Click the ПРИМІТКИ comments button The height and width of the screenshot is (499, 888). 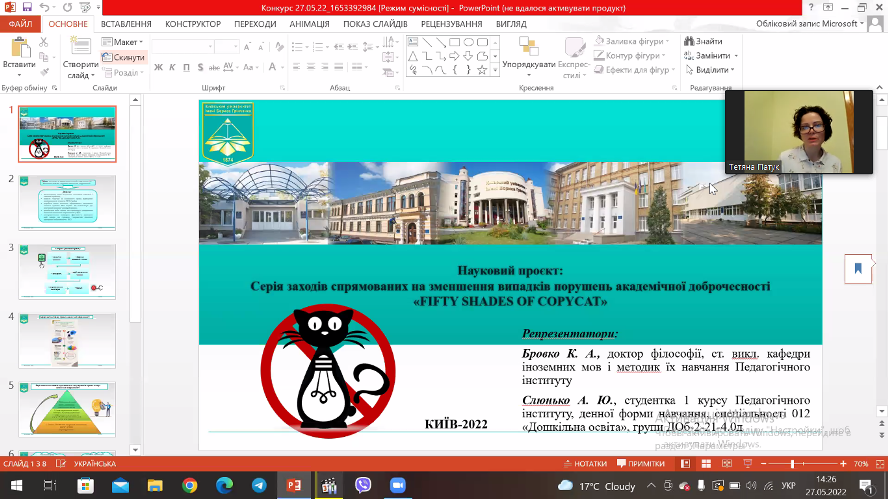click(641, 463)
